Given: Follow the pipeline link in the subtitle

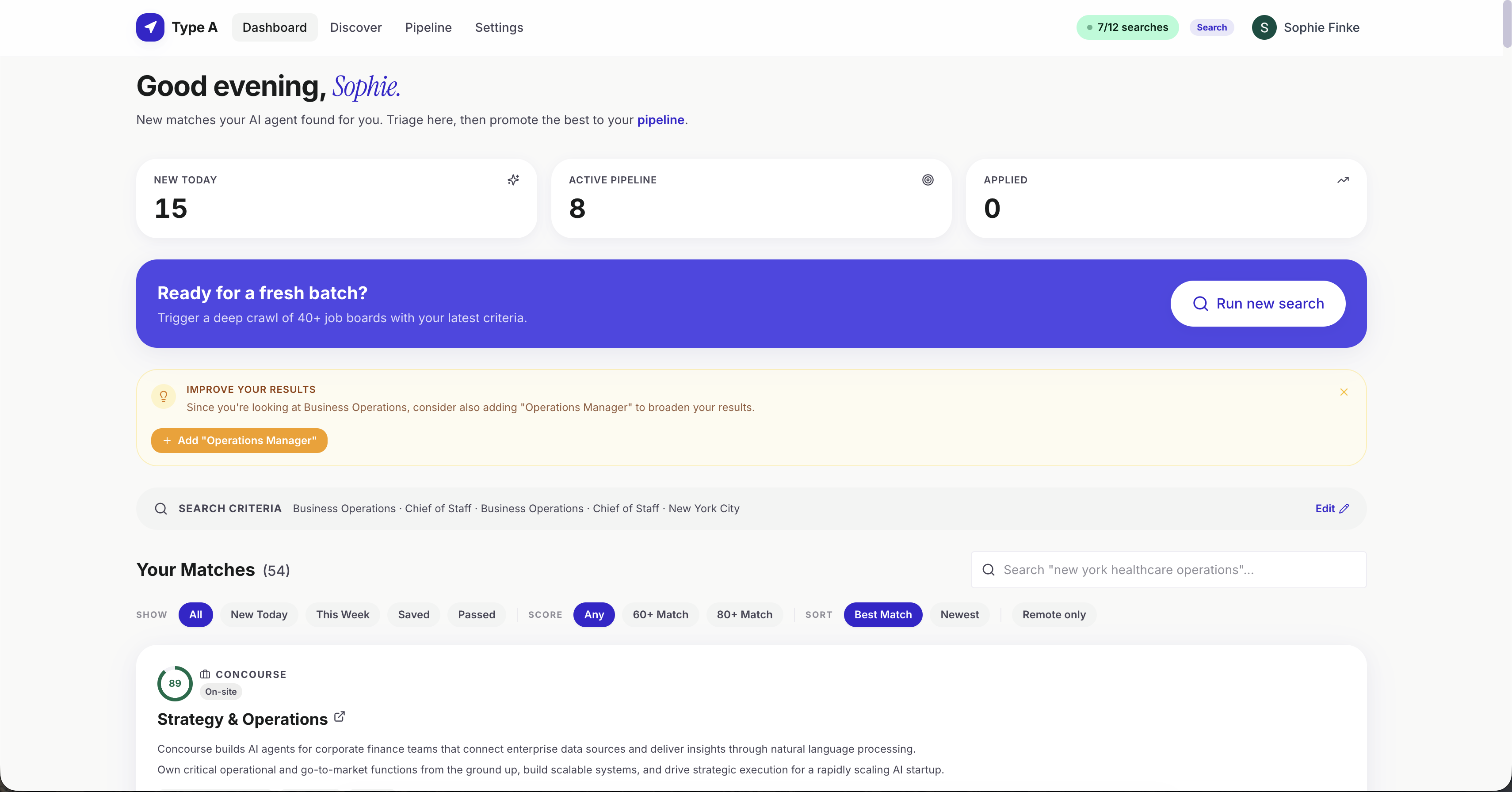Looking at the screenshot, I should coord(661,120).
